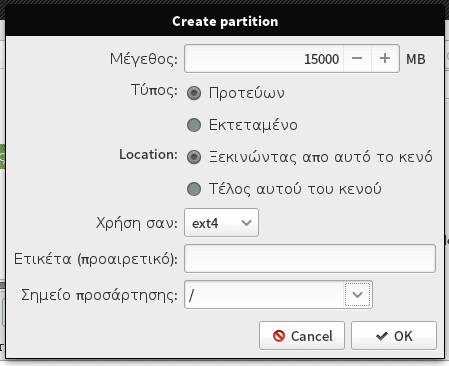Viewport: 449px width, 366px height.
Task: Click the size field showing 15000
Action: coord(264,59)
